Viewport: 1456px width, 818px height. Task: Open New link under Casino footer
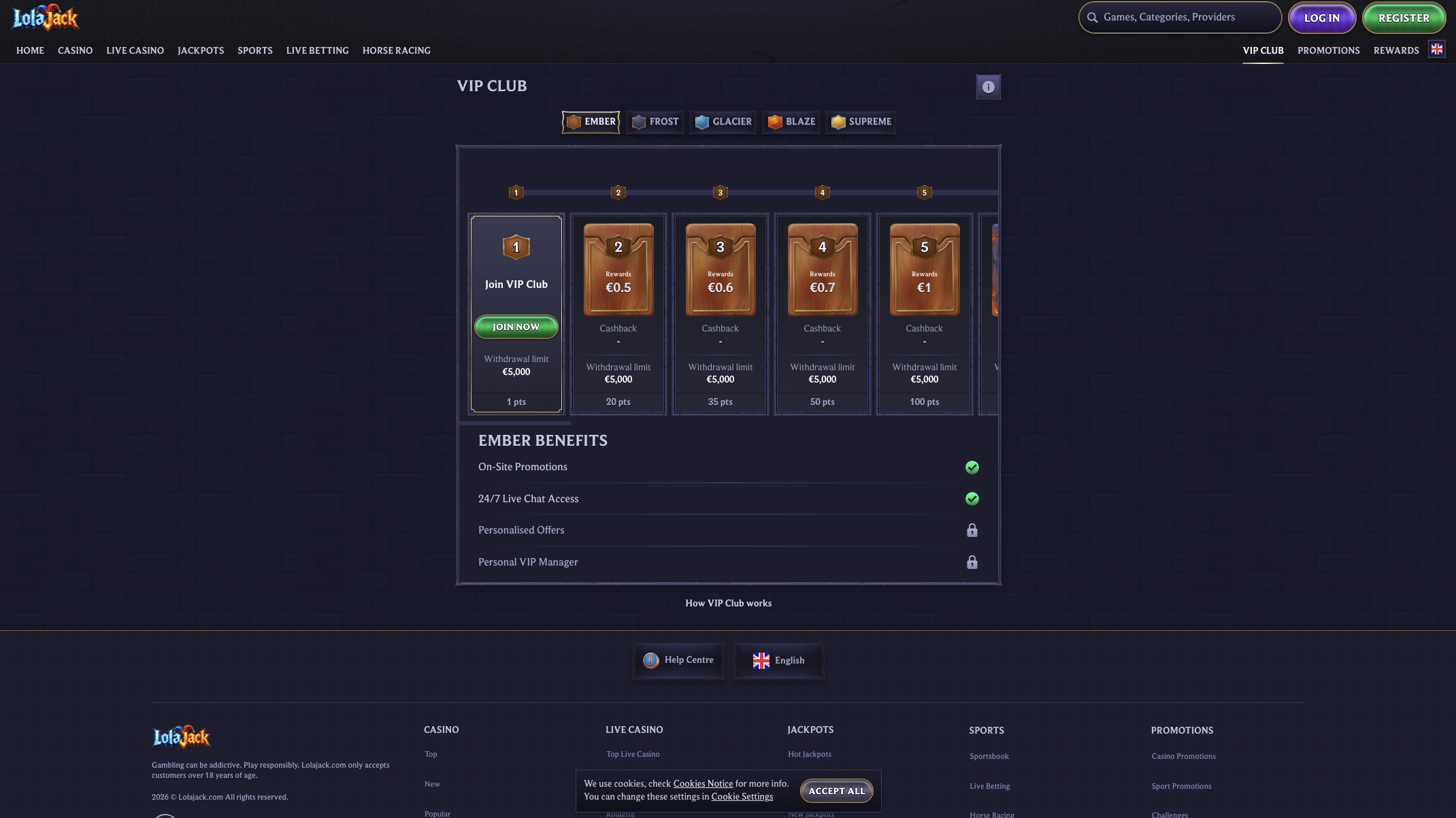[x=432, y=784]
